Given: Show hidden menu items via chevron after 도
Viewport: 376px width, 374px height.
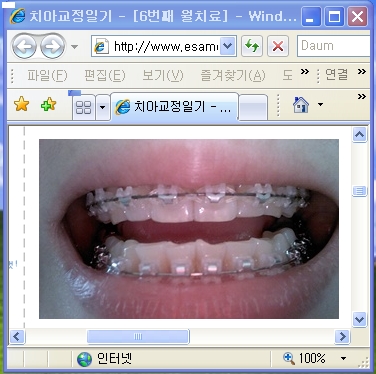Looking at the screenshot, I should tap(304, 71).
